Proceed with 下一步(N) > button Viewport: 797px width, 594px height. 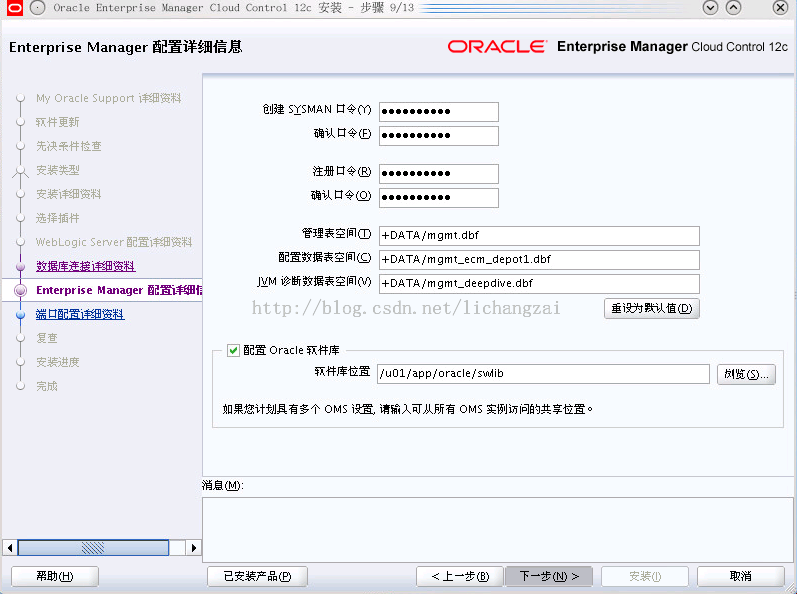click(549, 576)
